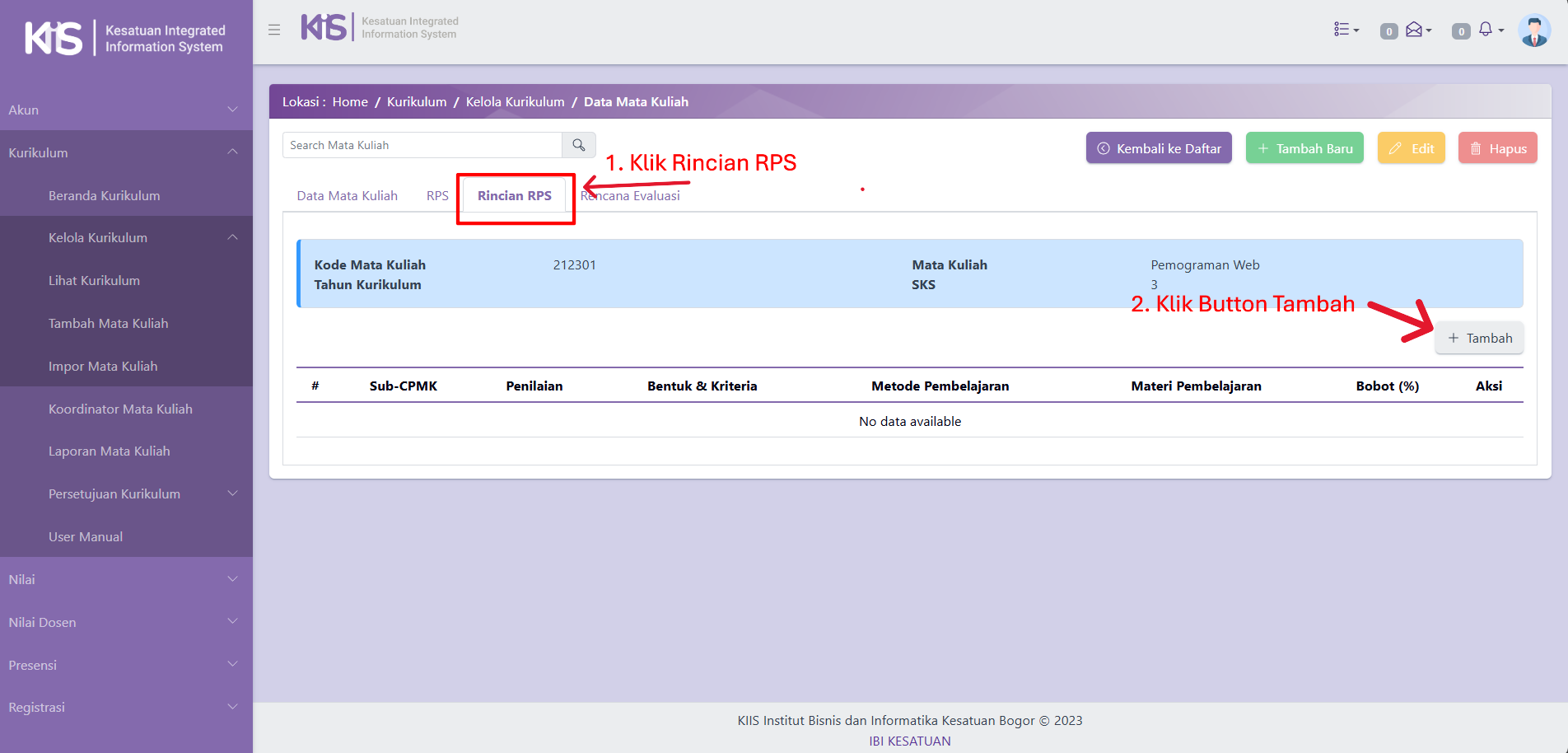Click the user avatar profile picture
Image resolution: width=1568 pixels, height=753 pixels.
[1533, 31]
